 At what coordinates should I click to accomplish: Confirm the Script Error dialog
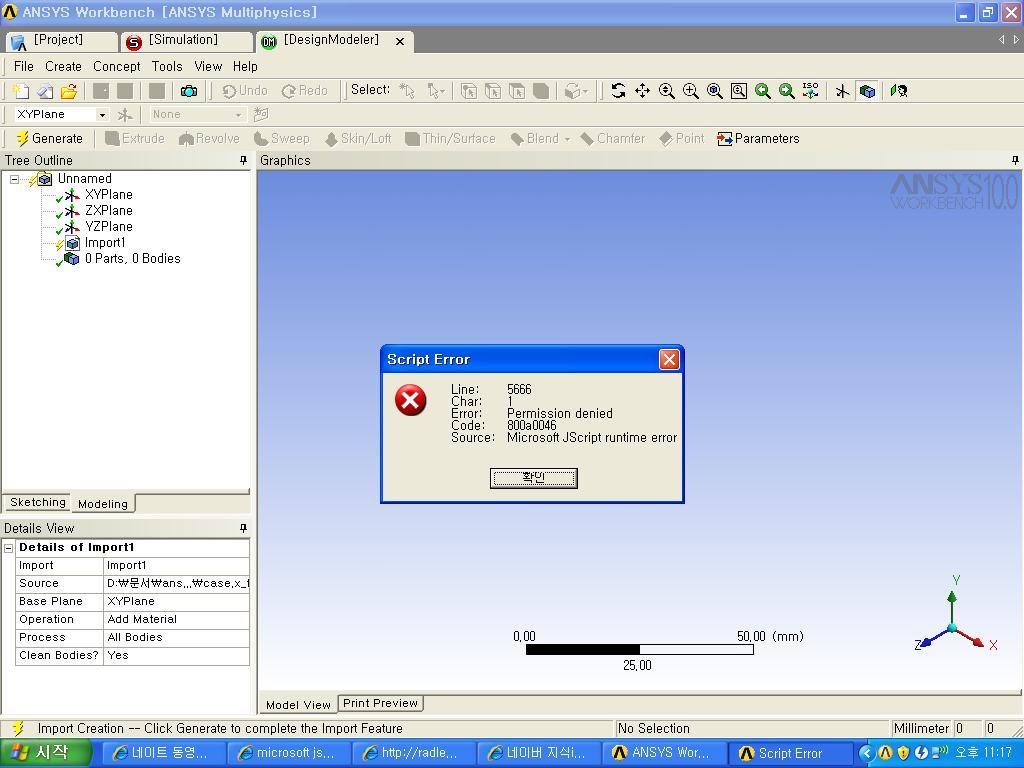pos(533,478)
